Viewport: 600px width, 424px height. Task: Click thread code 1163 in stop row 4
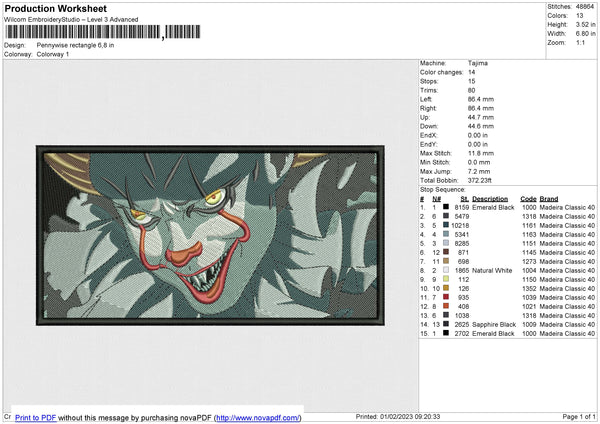click(x=529, y=235)
